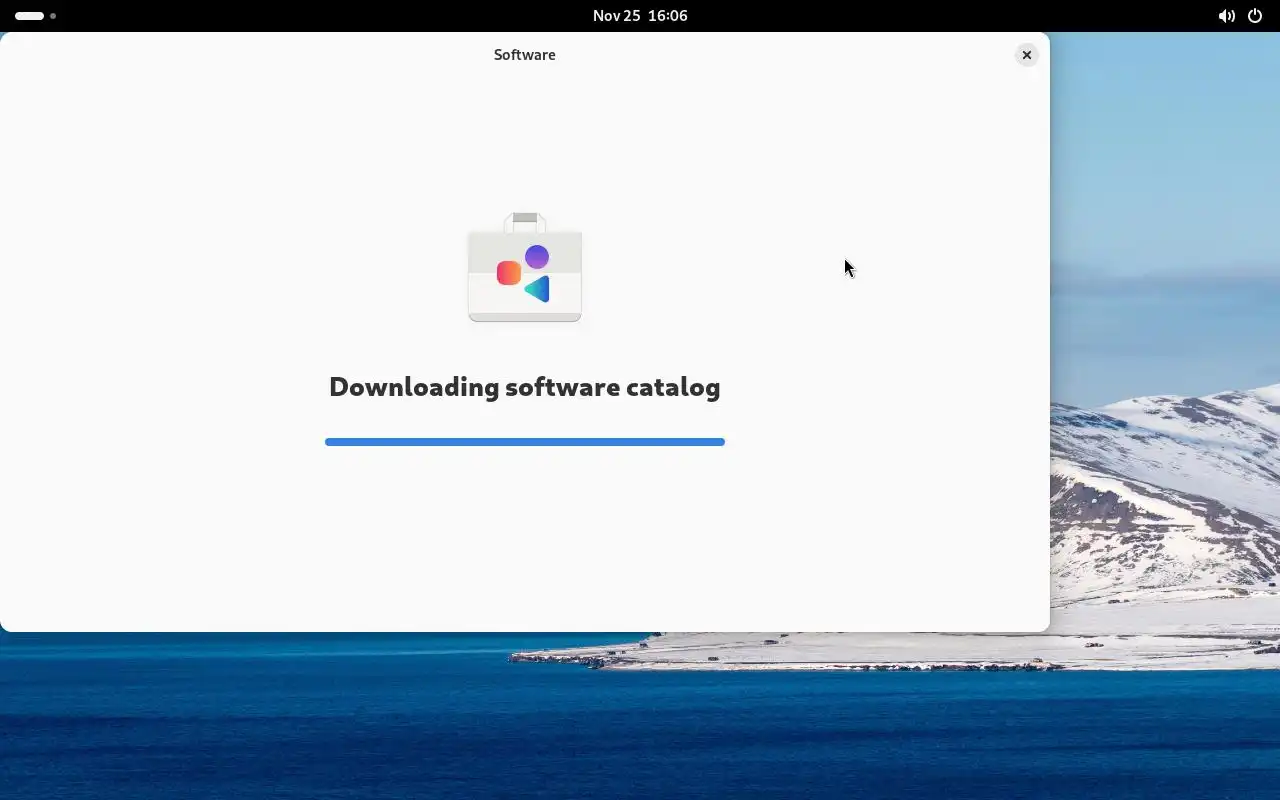Screen dimensions: 1280x800
Task: Click the catalog download progress bar
Action: (525, 442)
